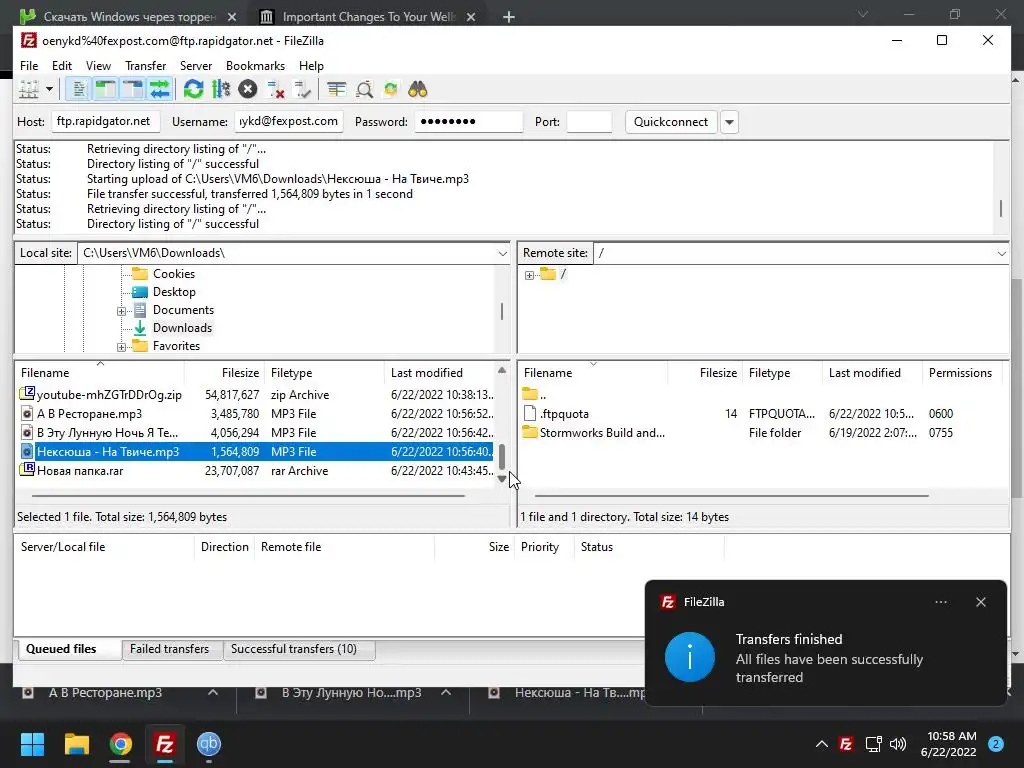The height and width of the screenshot is (768, 1024).
Task: Switch to the Failed transfers tab
Action: click(x=169, y=649)
